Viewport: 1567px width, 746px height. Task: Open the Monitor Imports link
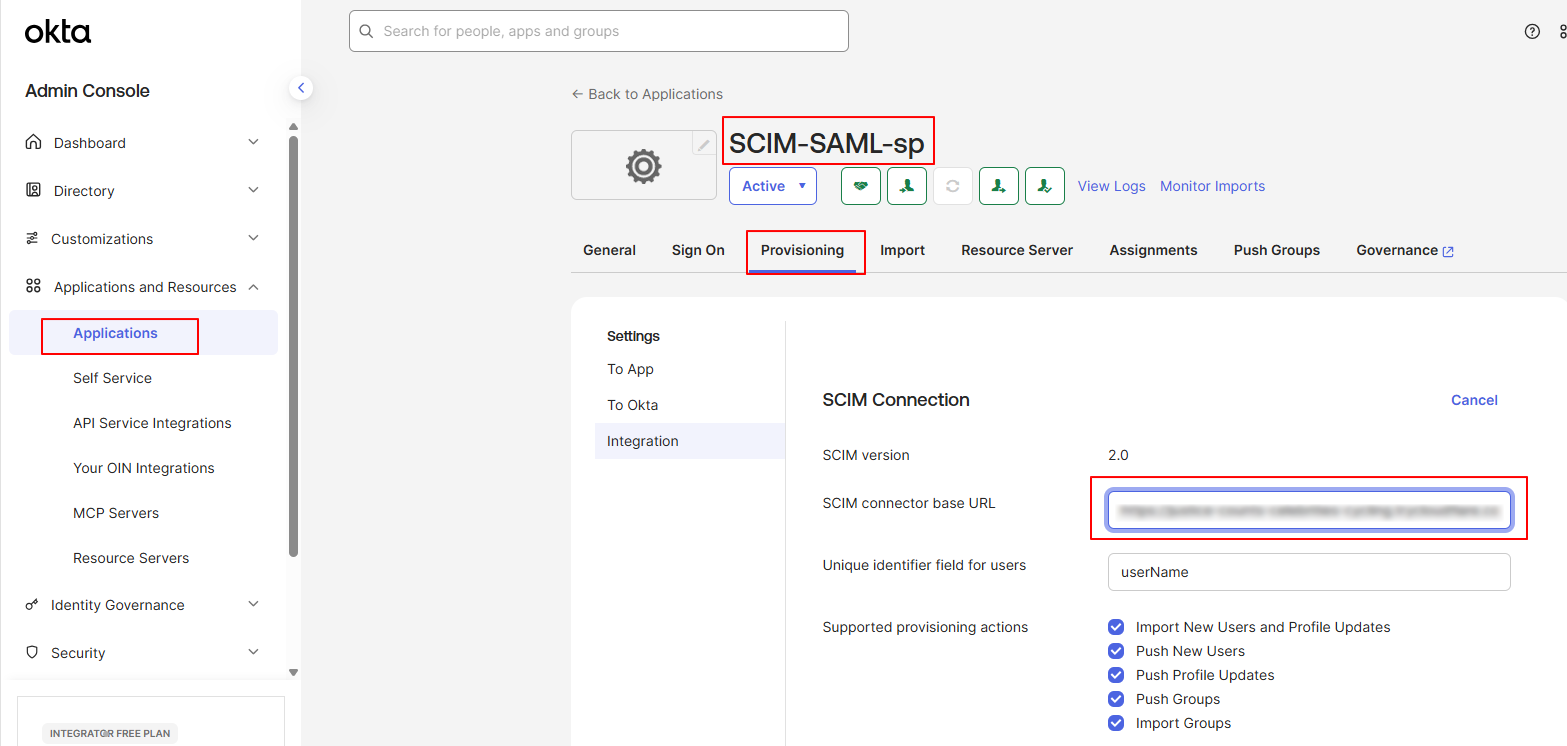pos(1212,186)
